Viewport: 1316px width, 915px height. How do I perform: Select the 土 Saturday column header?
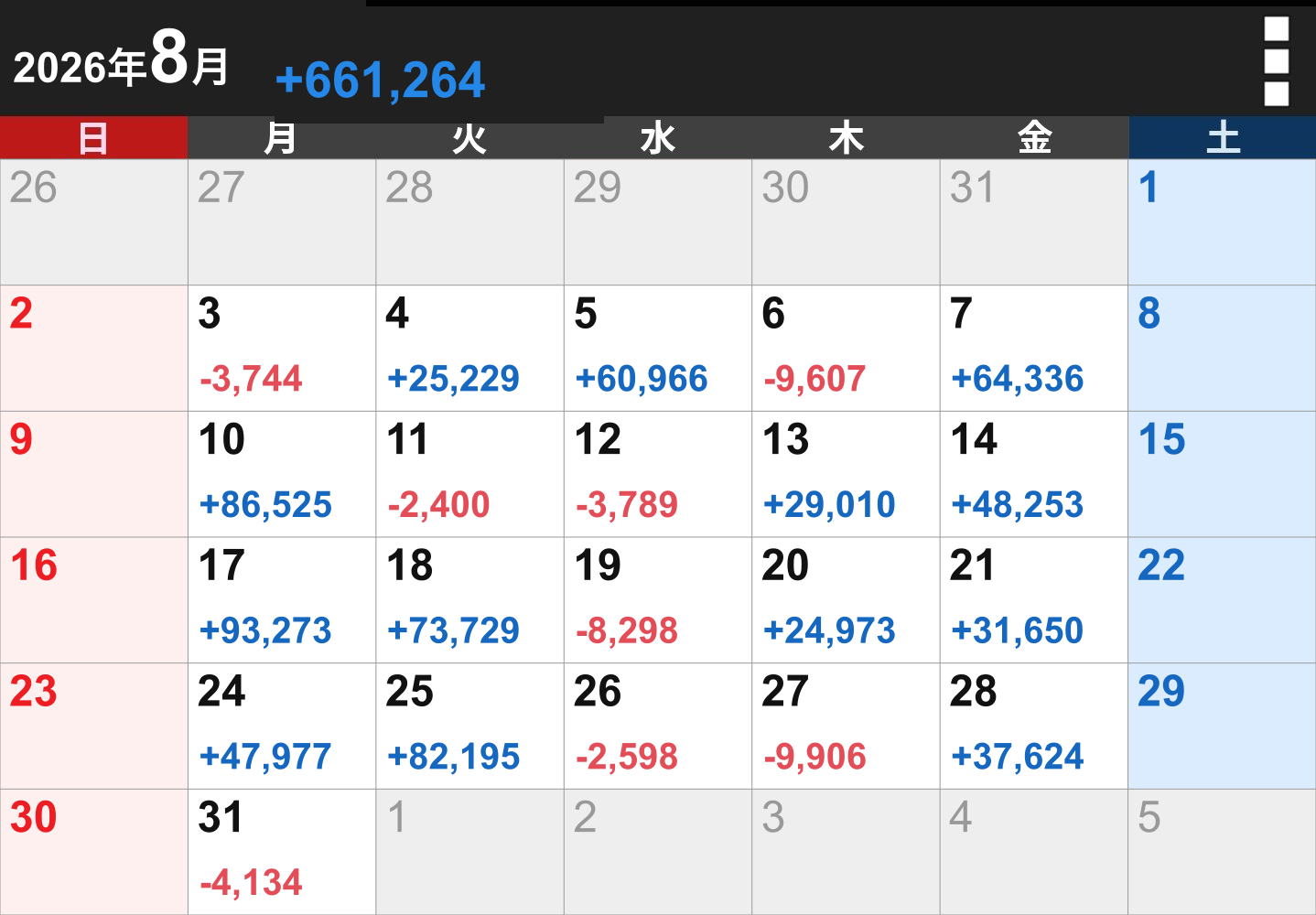pos(1223,138)
